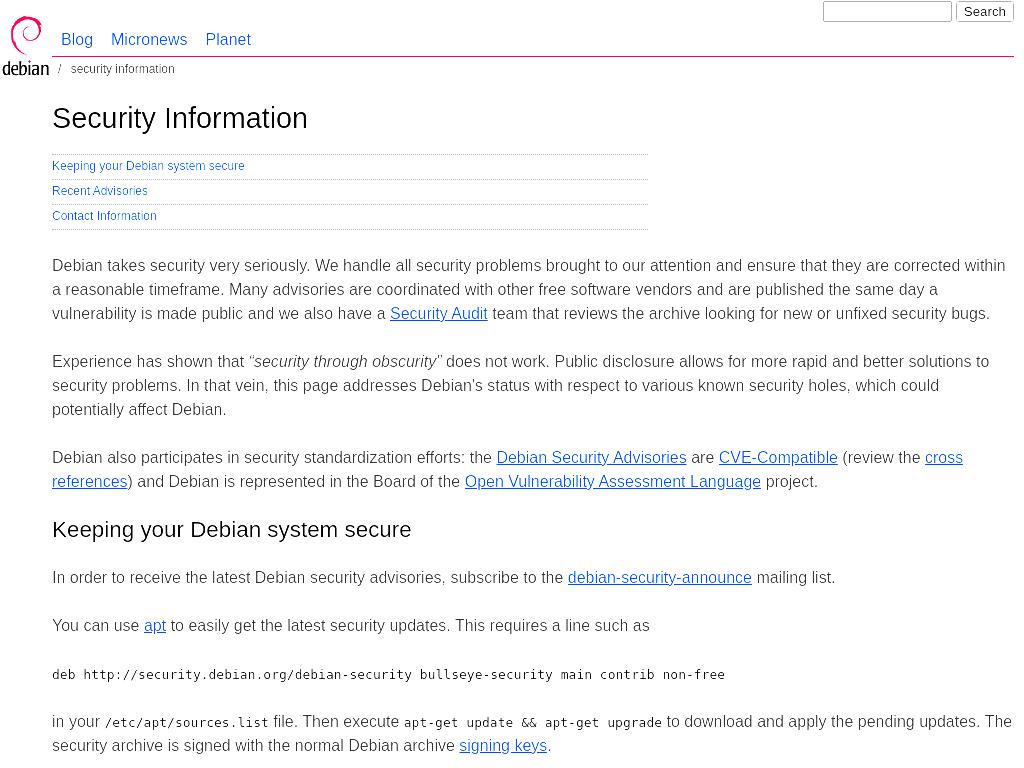Focus the search text field

coord(887,12)
